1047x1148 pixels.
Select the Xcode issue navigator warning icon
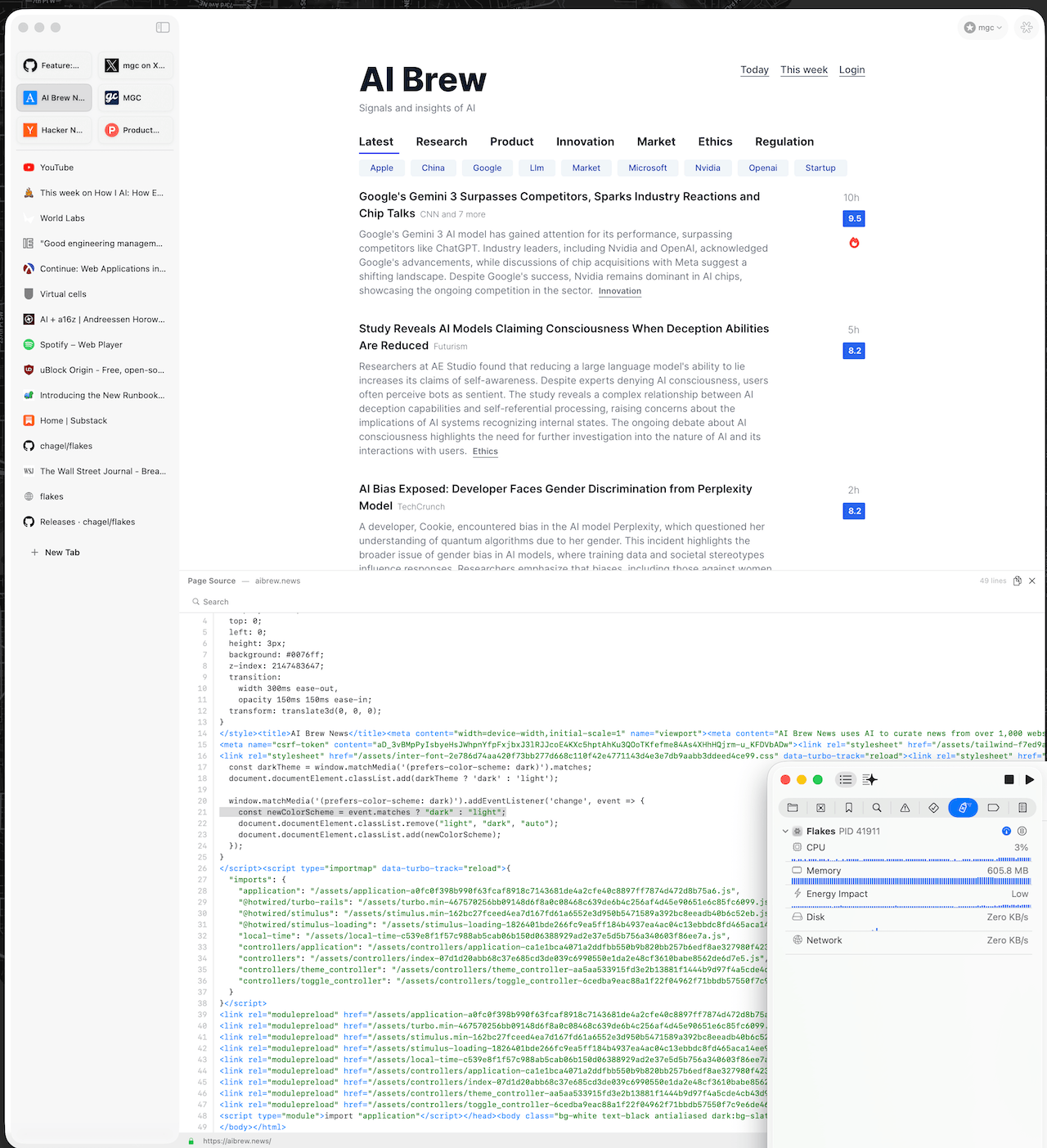click(905, 808)
